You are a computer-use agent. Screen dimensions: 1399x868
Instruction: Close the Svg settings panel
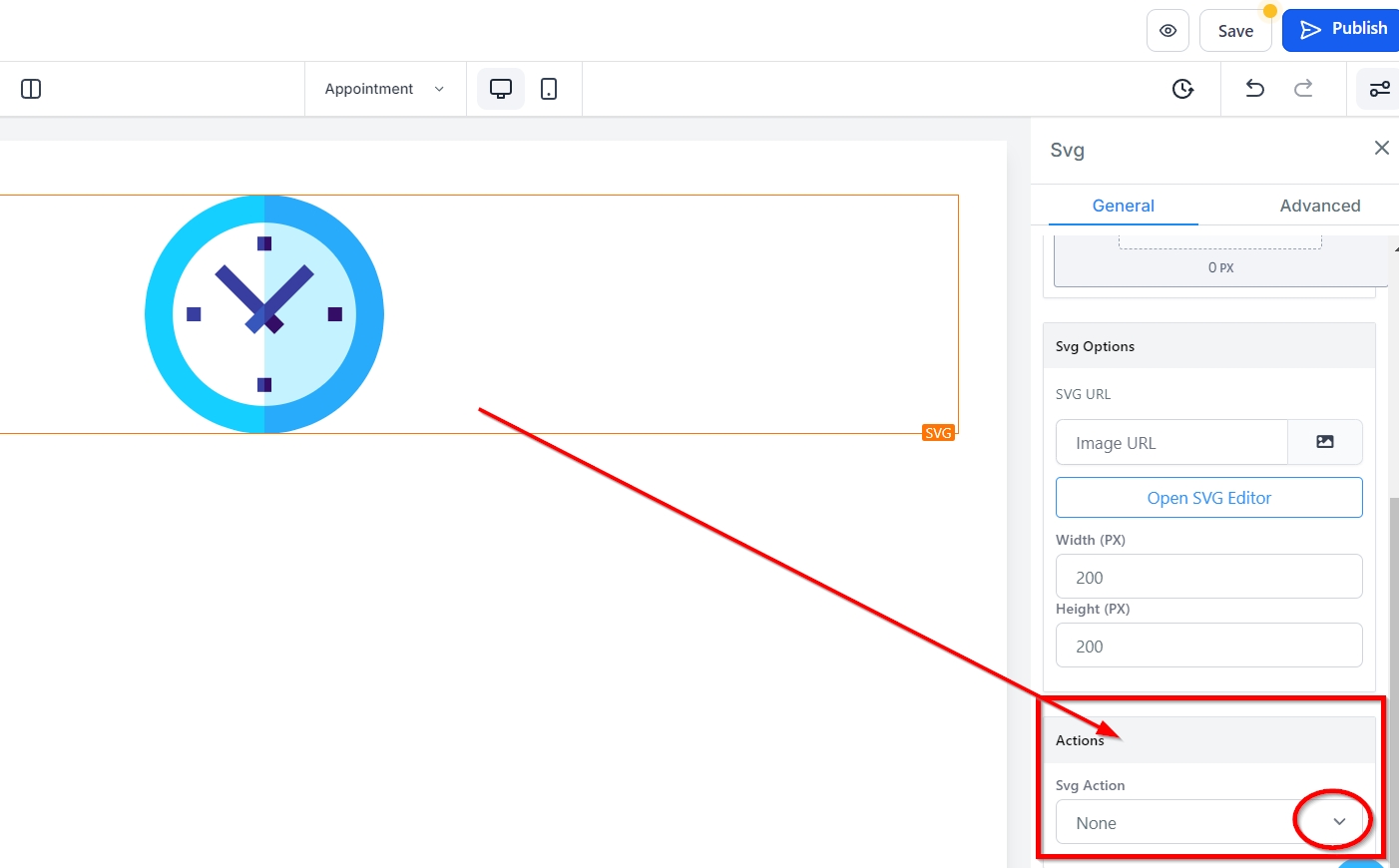(1382, 148)
